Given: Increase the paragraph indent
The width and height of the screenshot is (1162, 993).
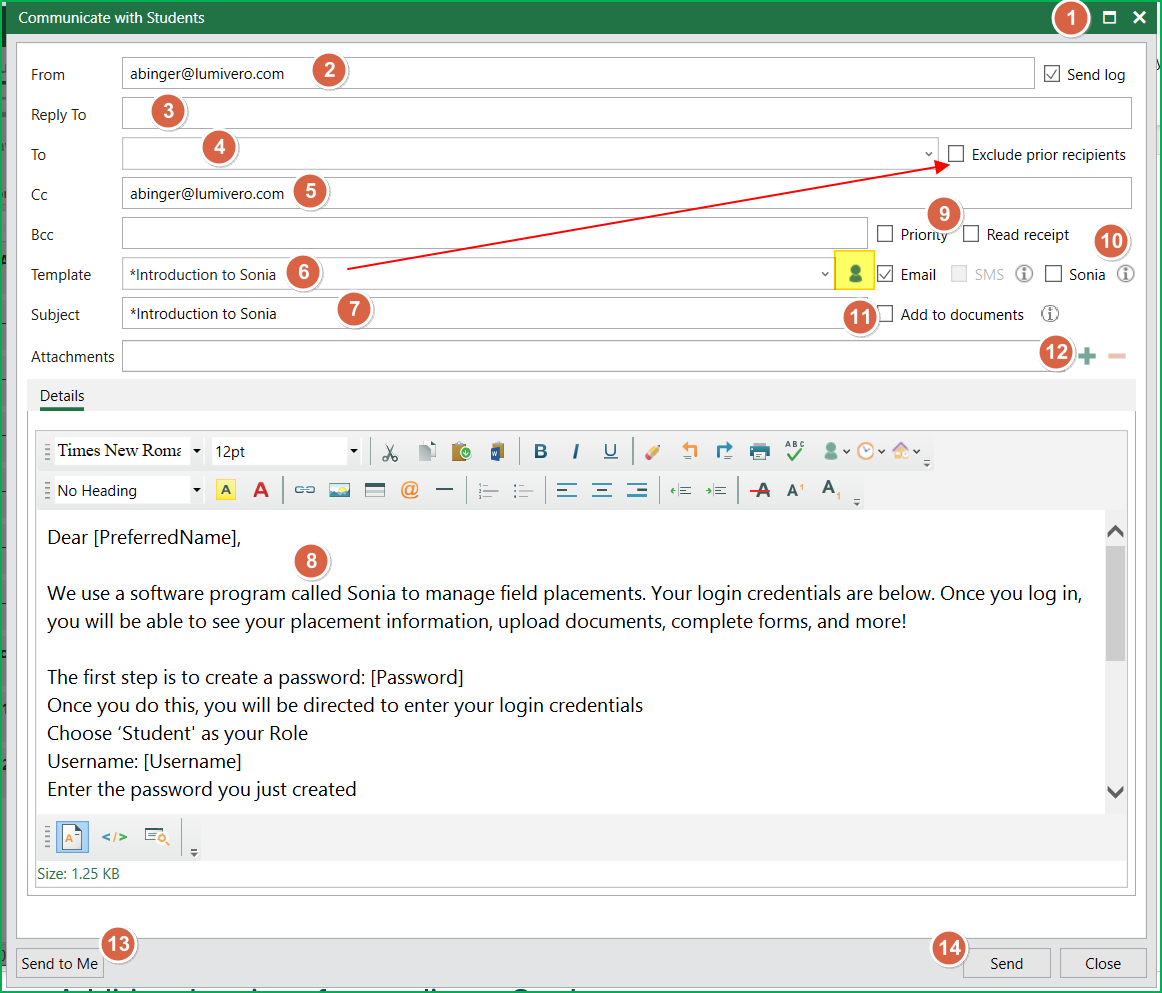Looking at the screenshot, I should 716,491.
